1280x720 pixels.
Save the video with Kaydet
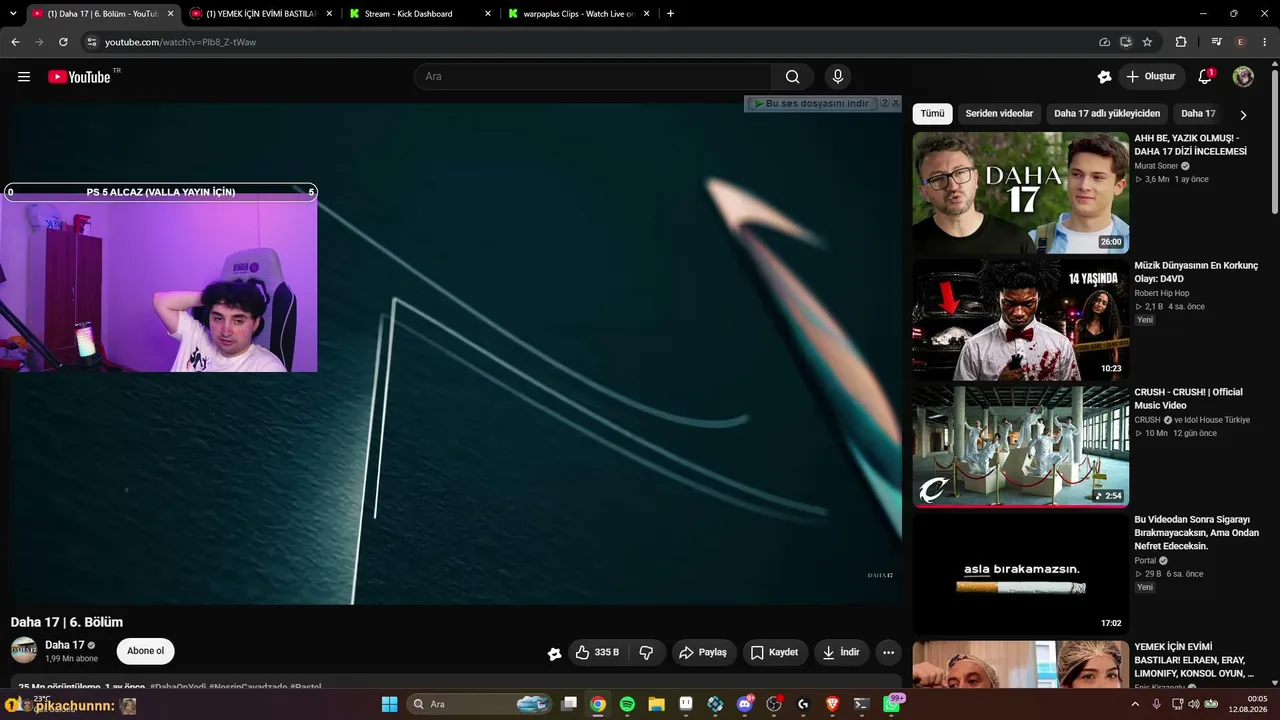pos(774,652)
